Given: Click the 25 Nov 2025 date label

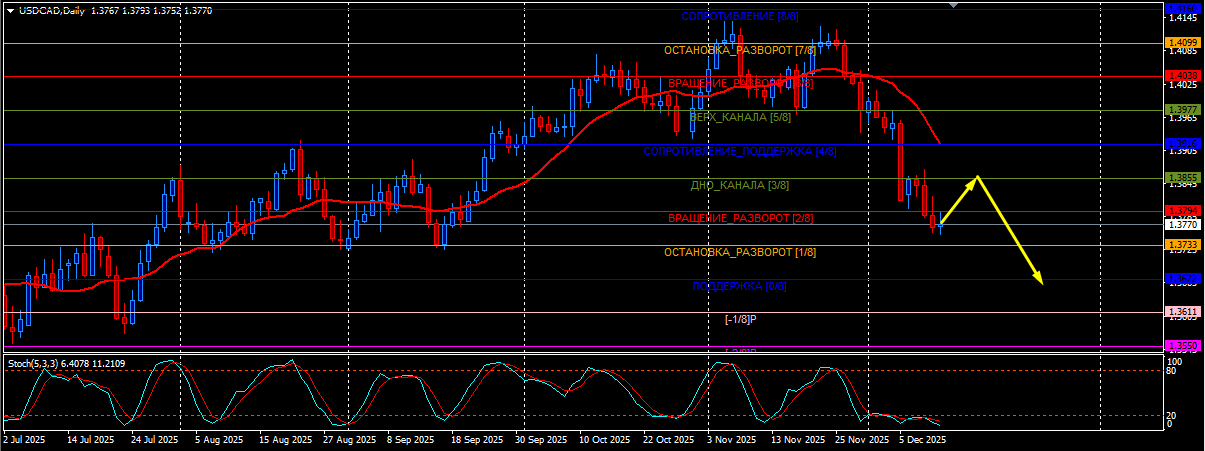Looking at the screenshot, I should point(863,439).
